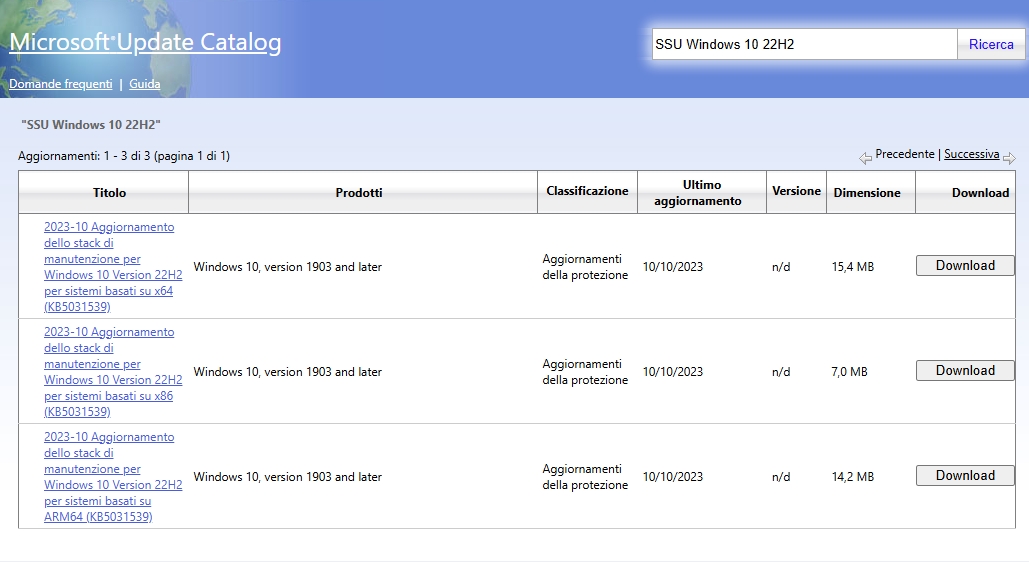This screenshot has width=1029, height=565.
Task: Click the x86 row version n/d cell
Action: pos(781,372)
